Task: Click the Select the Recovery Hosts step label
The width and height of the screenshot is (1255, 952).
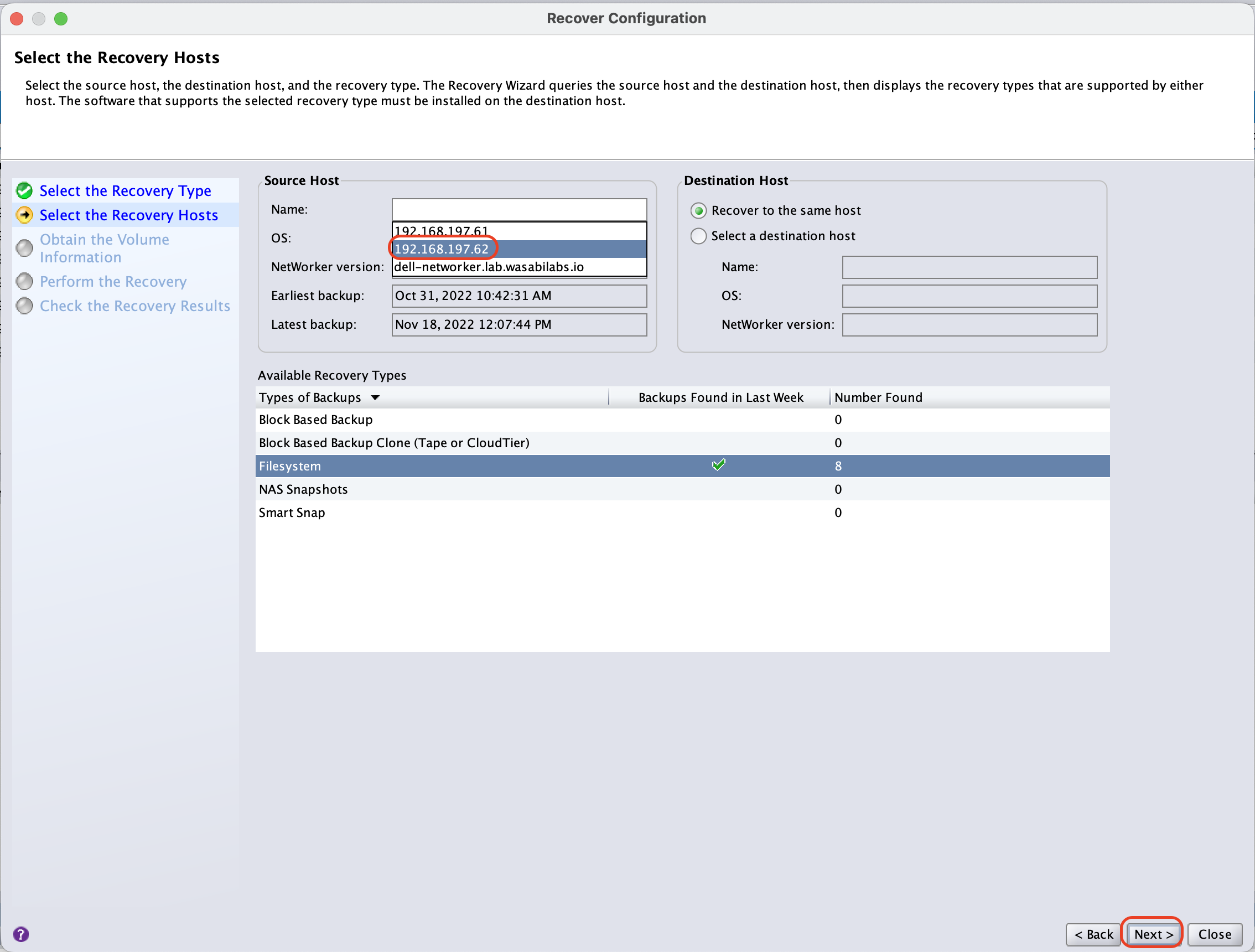Action: pos(128,214)
